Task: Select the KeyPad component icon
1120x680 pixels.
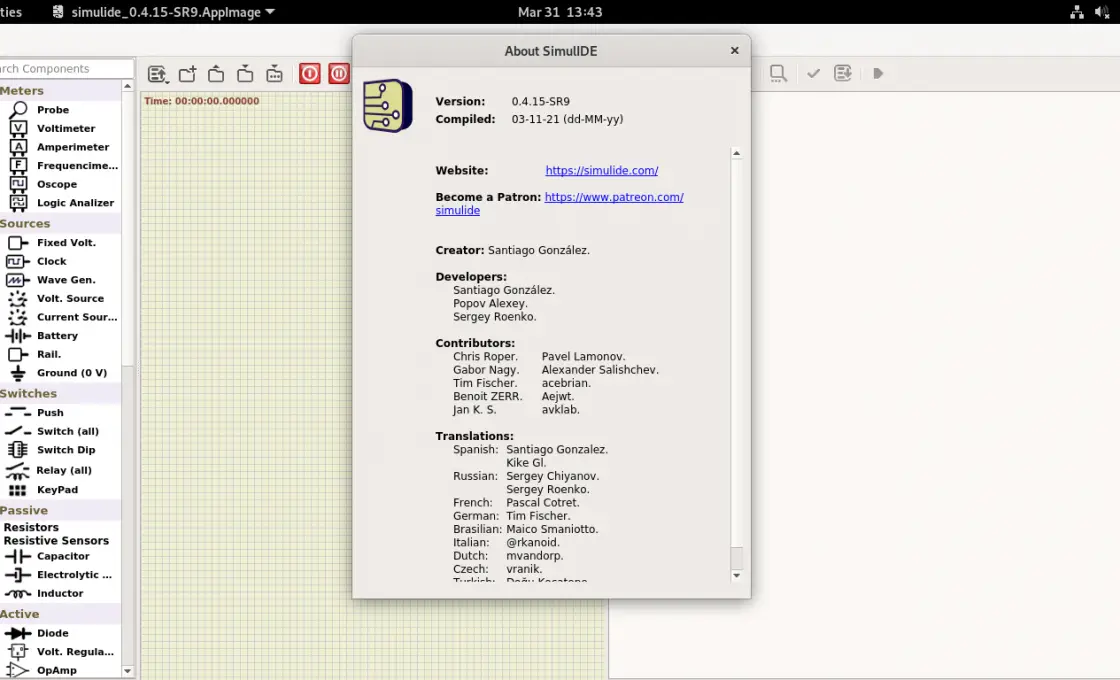Action: [18, 490]
